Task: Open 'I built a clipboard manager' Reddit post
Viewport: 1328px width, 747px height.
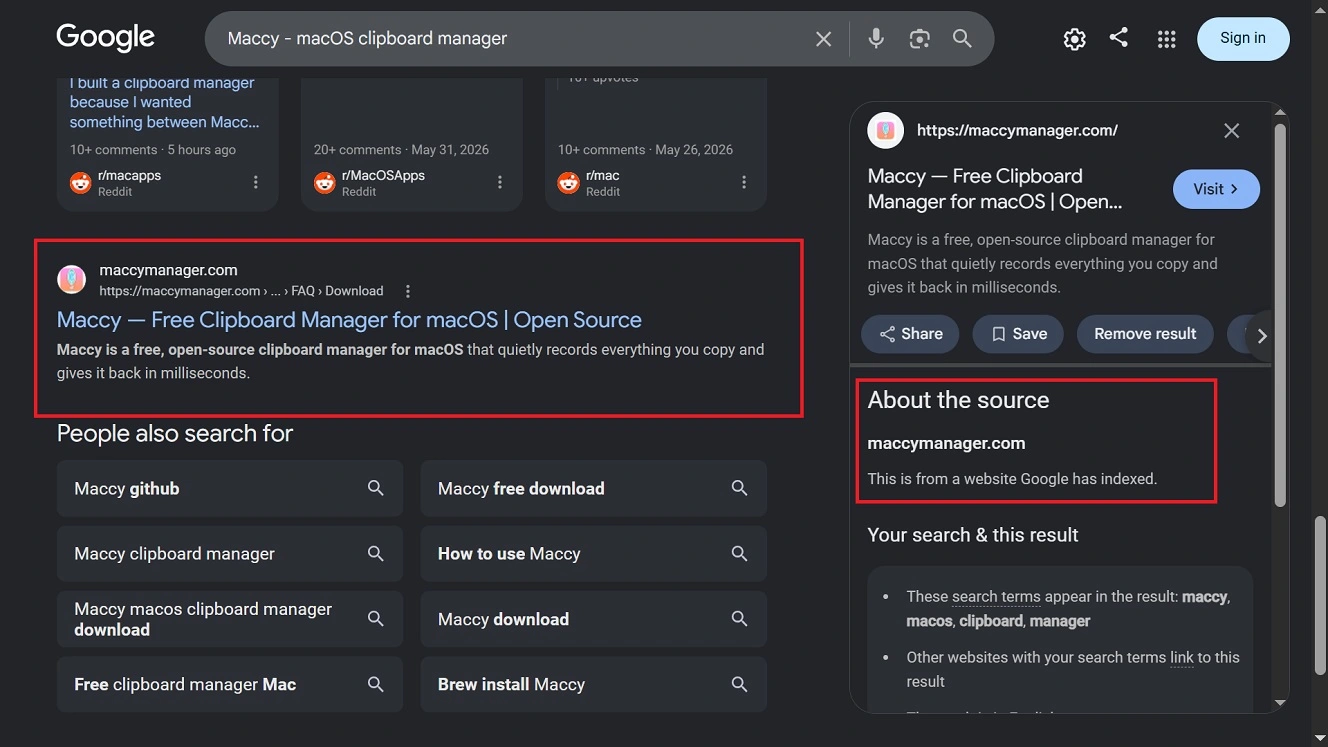Action: point(164,102)
